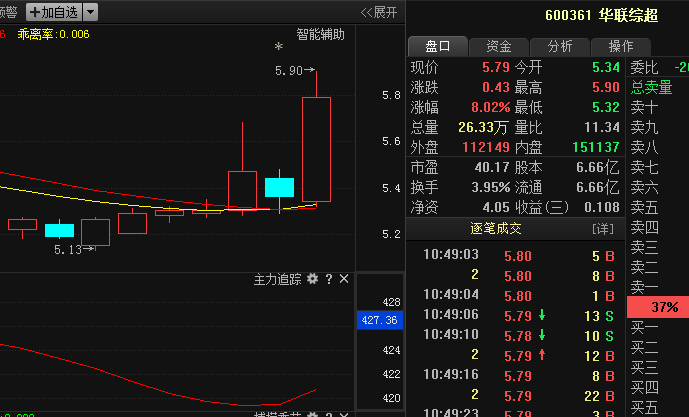Click the 乖离率:0.006 indicator label
The image size is (689, 417).
(x=53, y=34)
